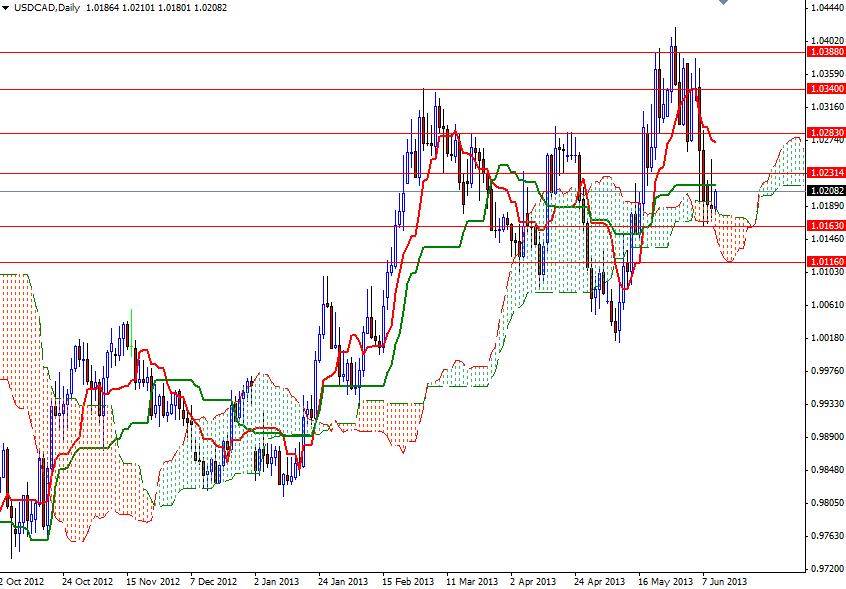Select the red 1.01630 support level tag
Viewport: 846px width, 589px height.
(825, 227)
